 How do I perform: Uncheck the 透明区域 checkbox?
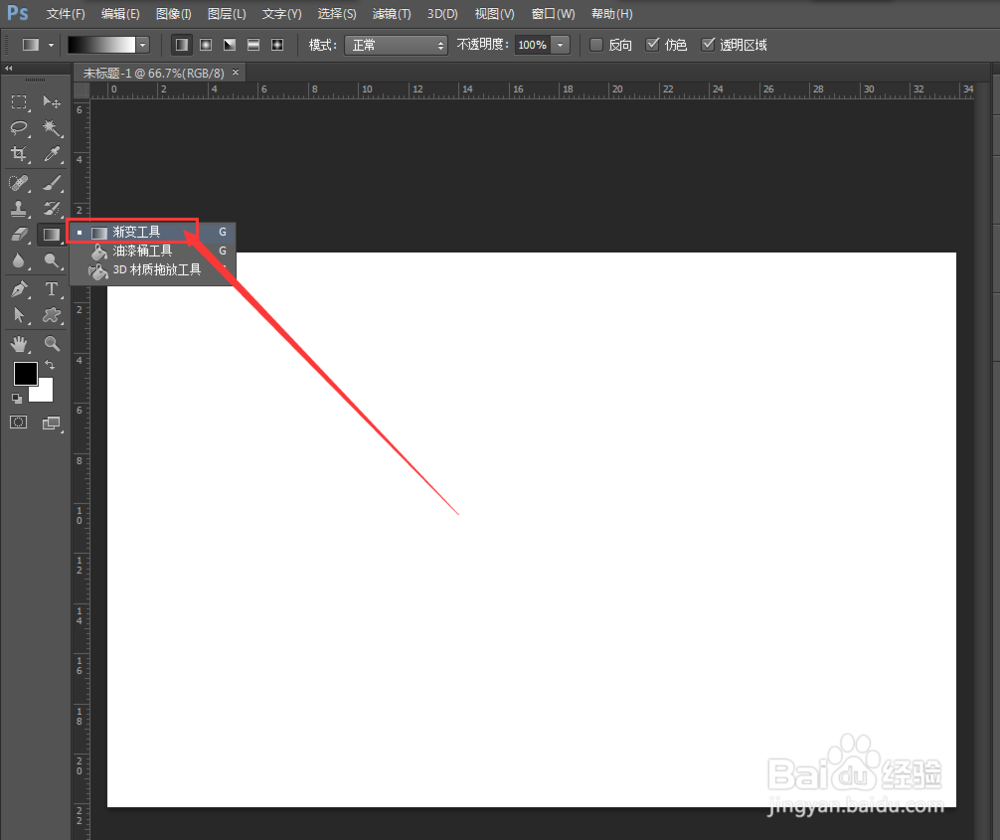pyautogui.click(x=708, y=45)
